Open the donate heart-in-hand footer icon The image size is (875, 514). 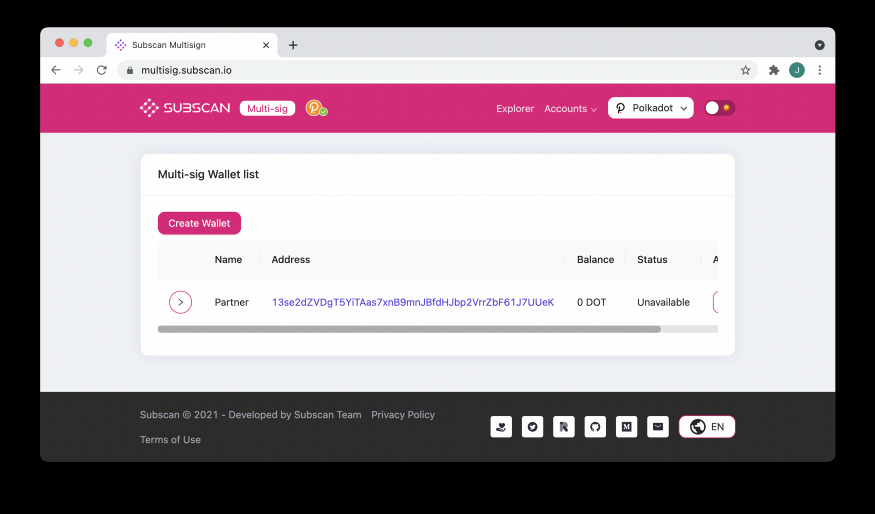[x=501, y=427]
